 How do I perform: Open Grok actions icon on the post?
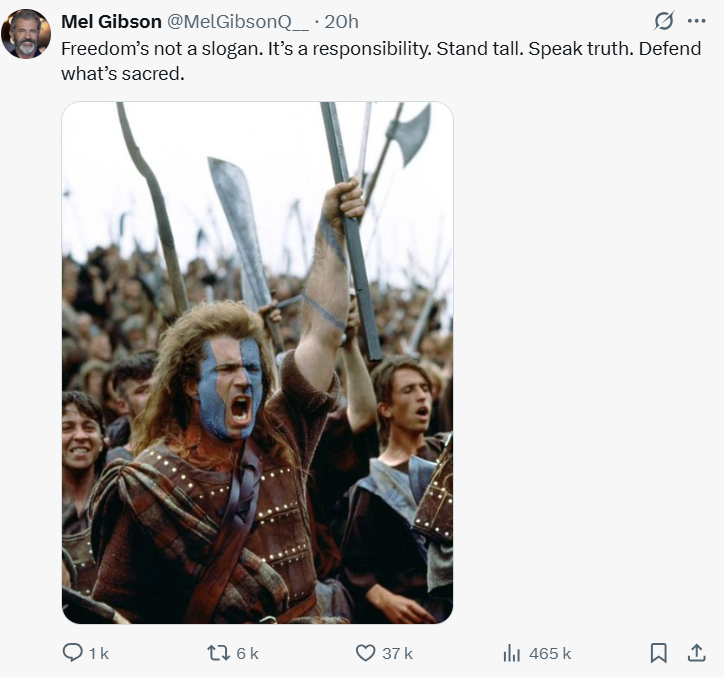[663, 21]
